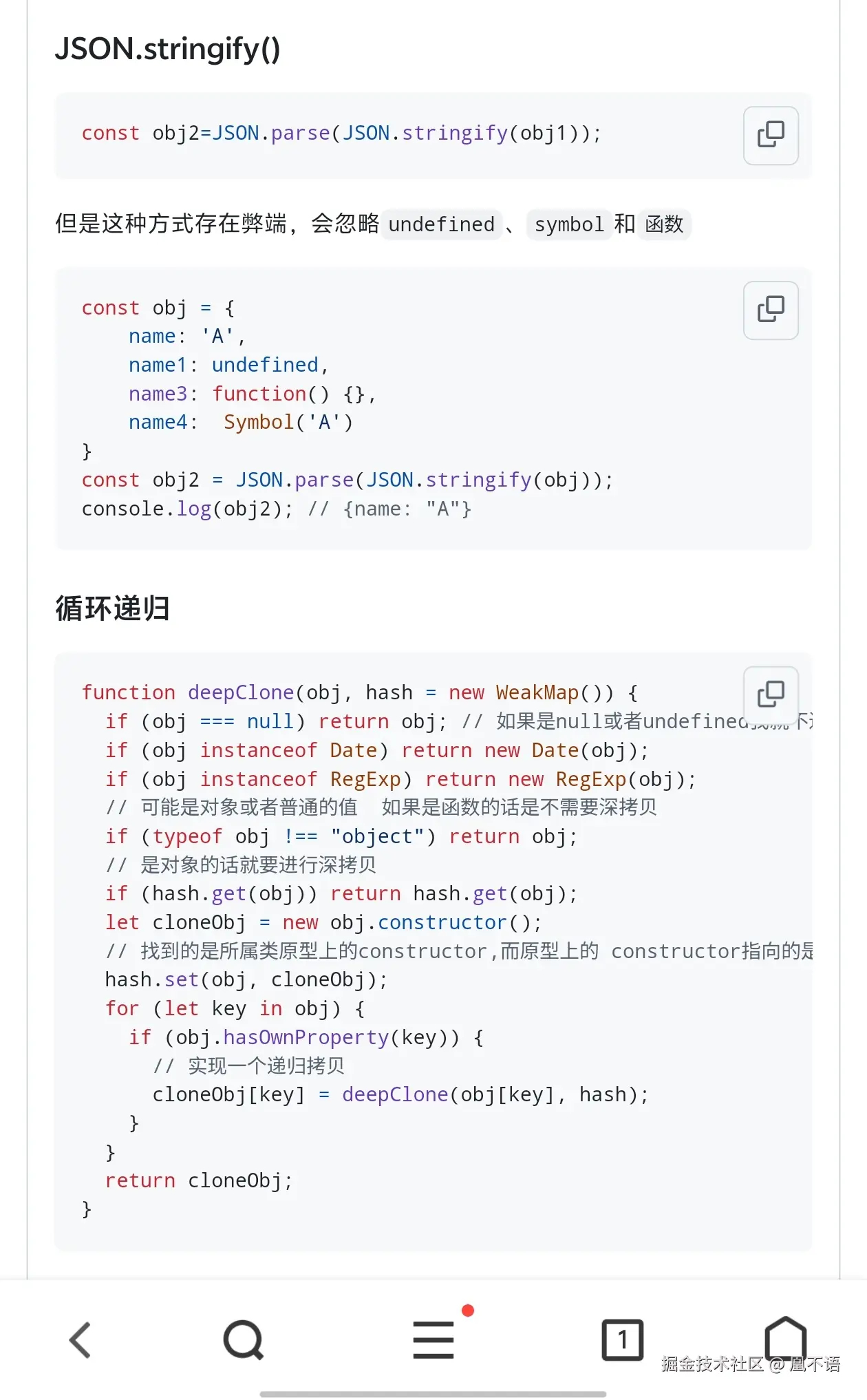Open the browser search icon
Screen dimensions: 867x1400
[x=244, y=1339]
